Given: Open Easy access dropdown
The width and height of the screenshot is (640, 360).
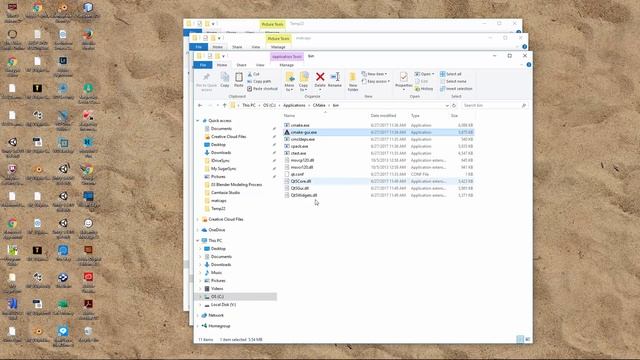Looking at the screenshot, I should click(x=376, y=82).
